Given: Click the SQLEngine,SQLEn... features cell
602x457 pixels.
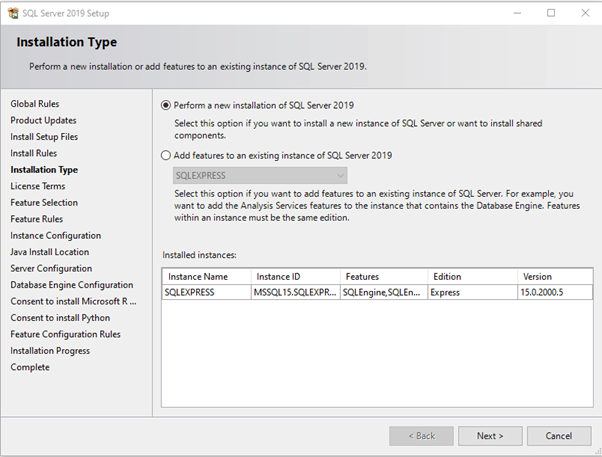Looking at the screenshot, I should (x=384, y=292).
